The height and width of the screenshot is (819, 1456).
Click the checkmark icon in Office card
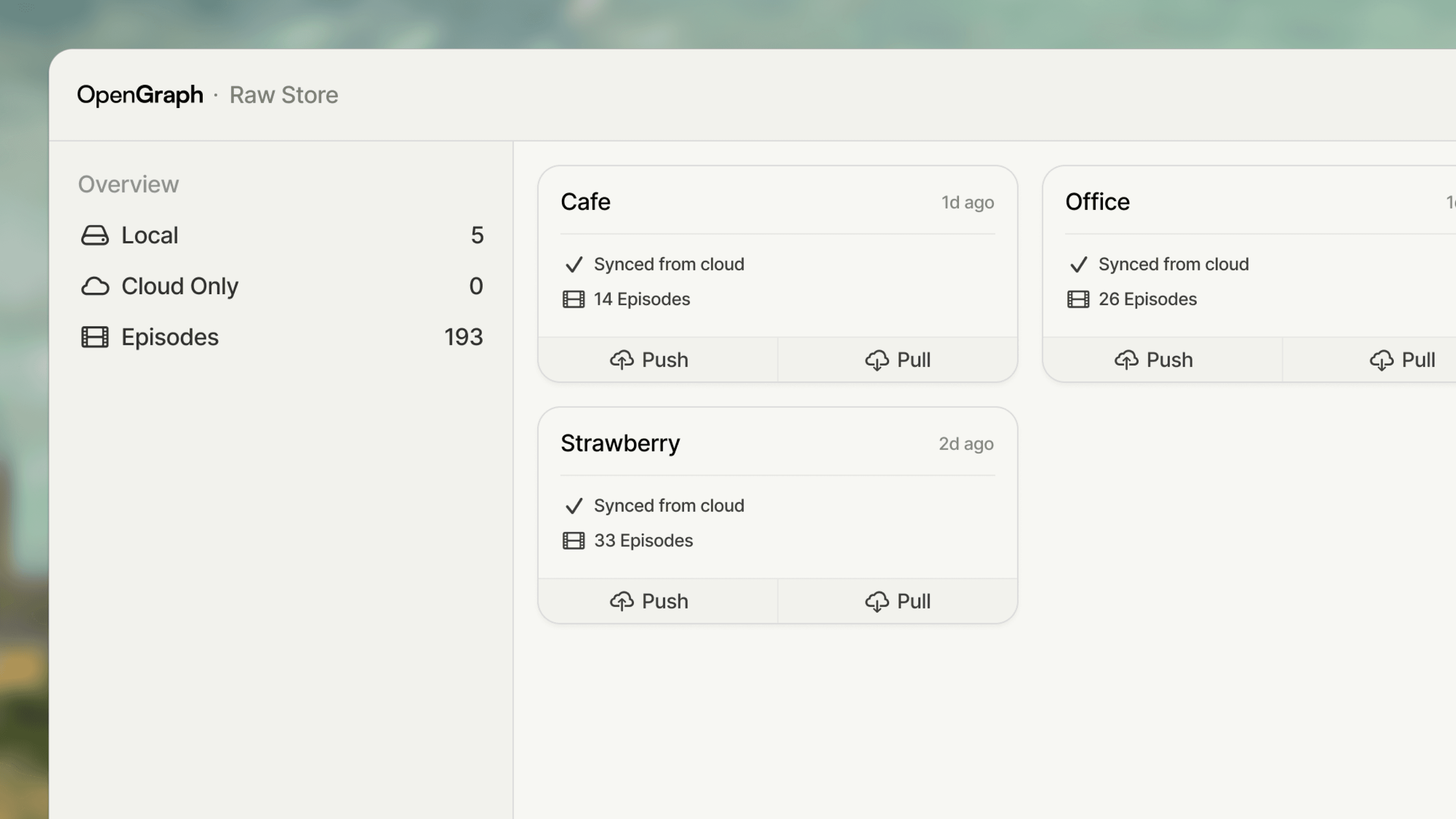(x=1078, y=265)
